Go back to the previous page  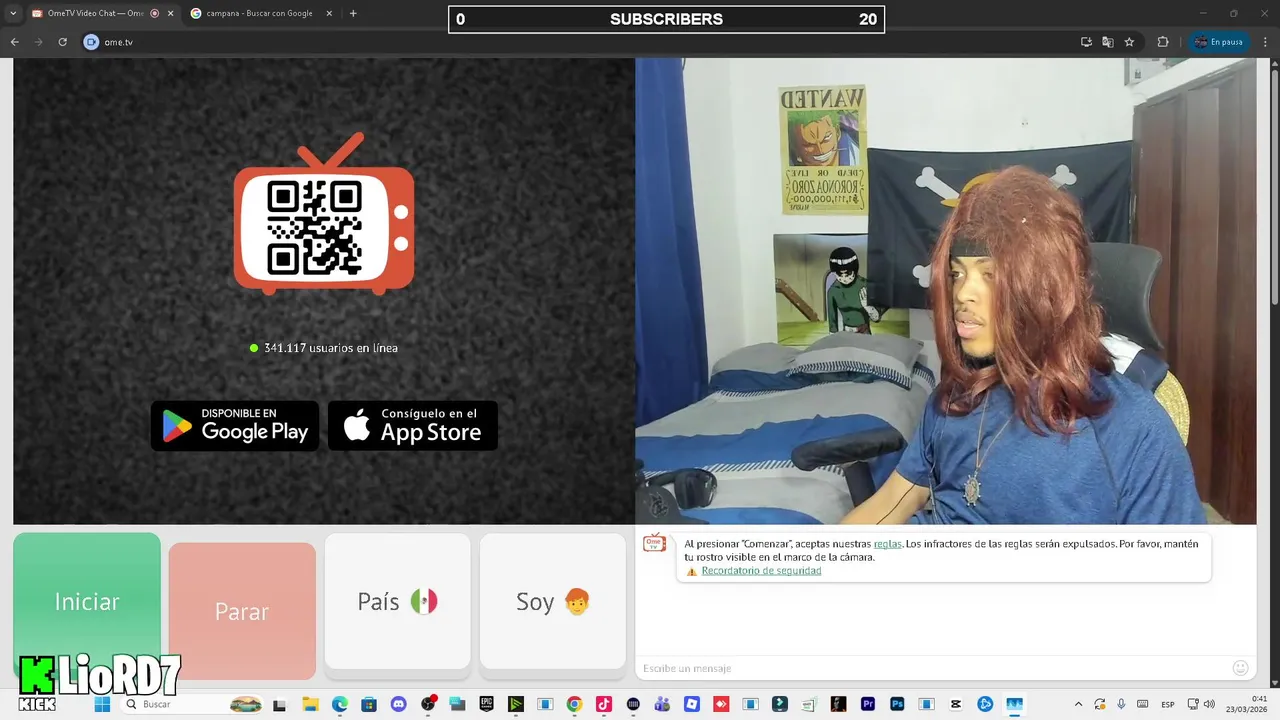(x=15, y=42)
